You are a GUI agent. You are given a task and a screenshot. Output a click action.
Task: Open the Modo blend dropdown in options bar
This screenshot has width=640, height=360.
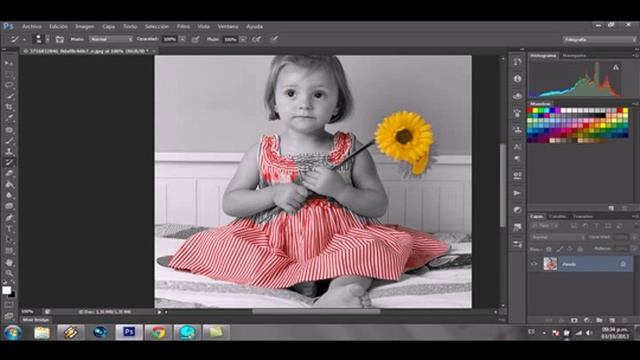point(111,39)
